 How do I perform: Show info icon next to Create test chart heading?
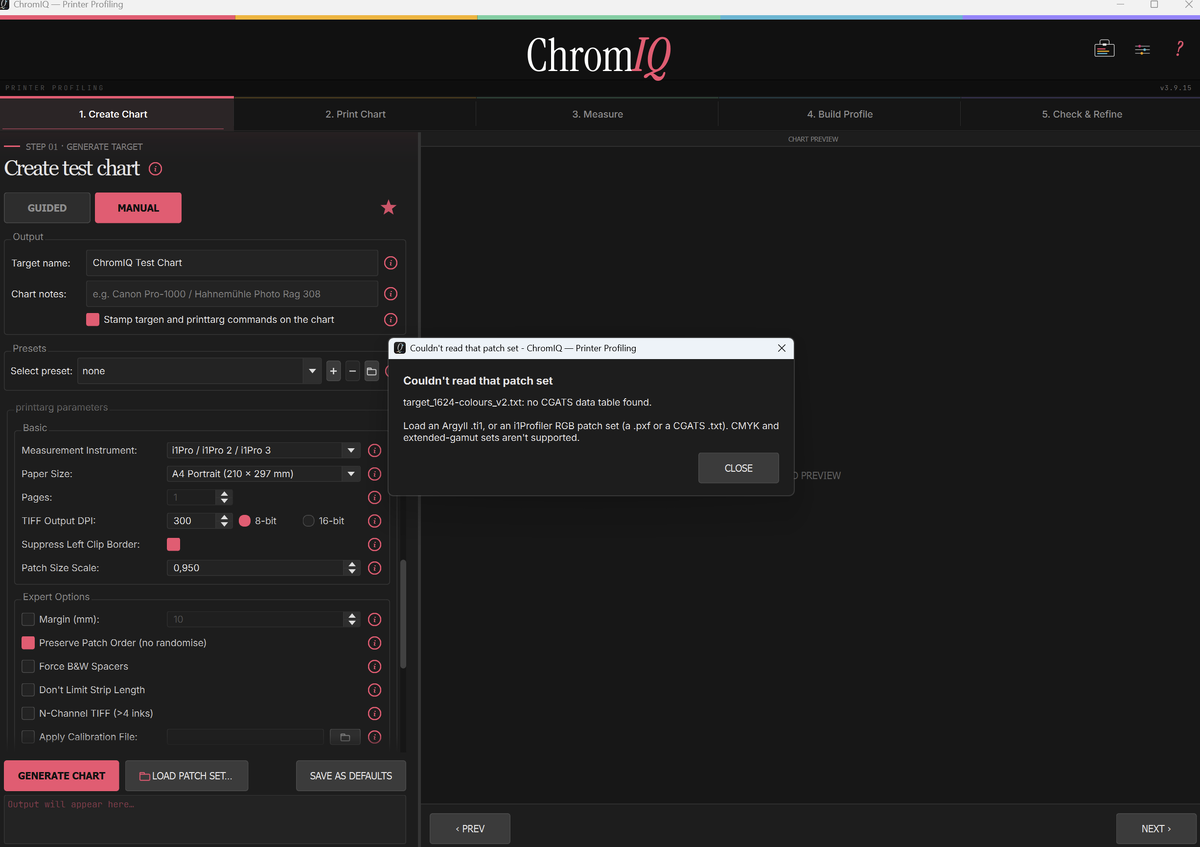(155, 169)
